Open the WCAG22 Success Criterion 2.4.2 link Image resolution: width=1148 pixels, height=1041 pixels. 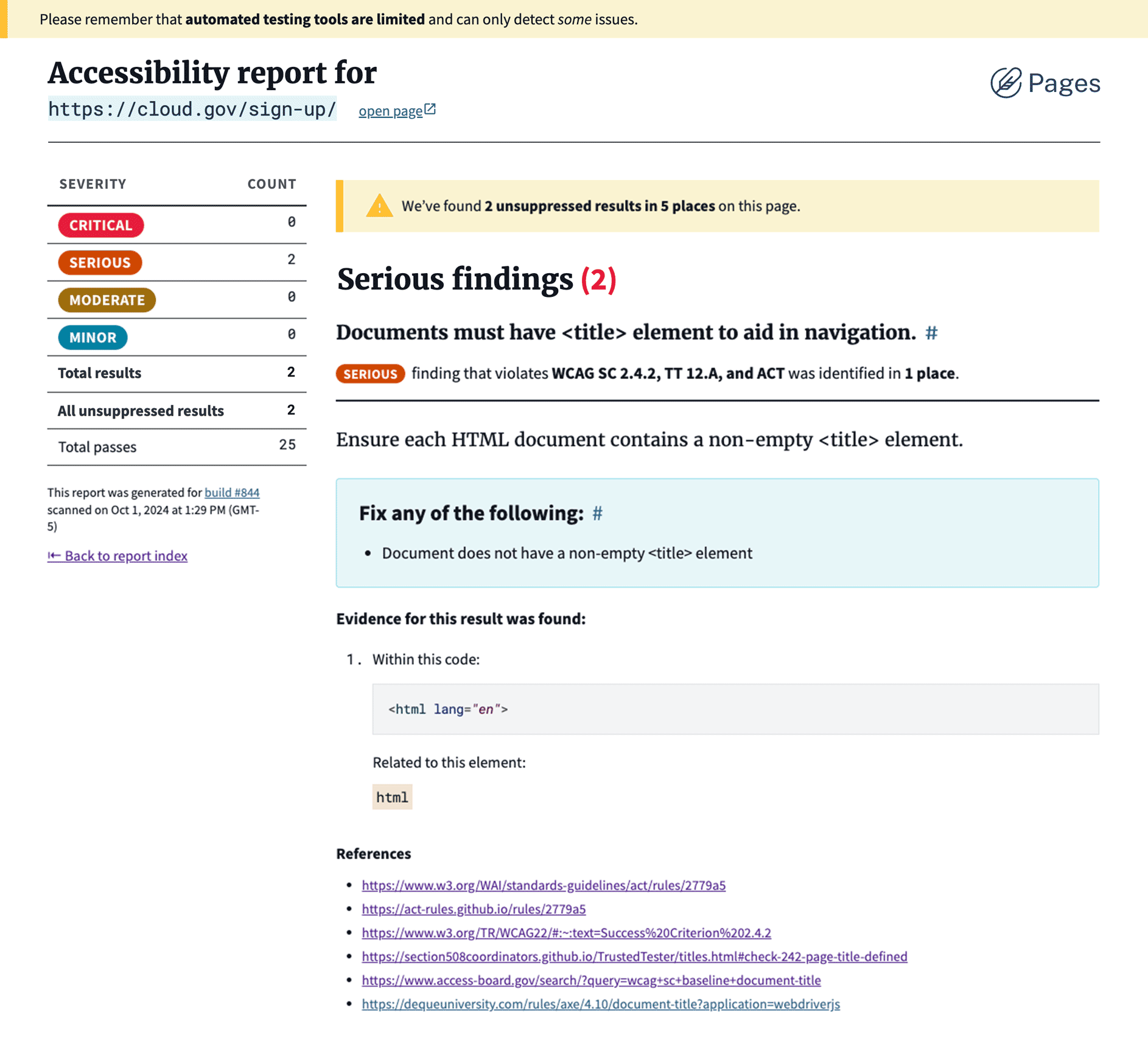point(566,933)
